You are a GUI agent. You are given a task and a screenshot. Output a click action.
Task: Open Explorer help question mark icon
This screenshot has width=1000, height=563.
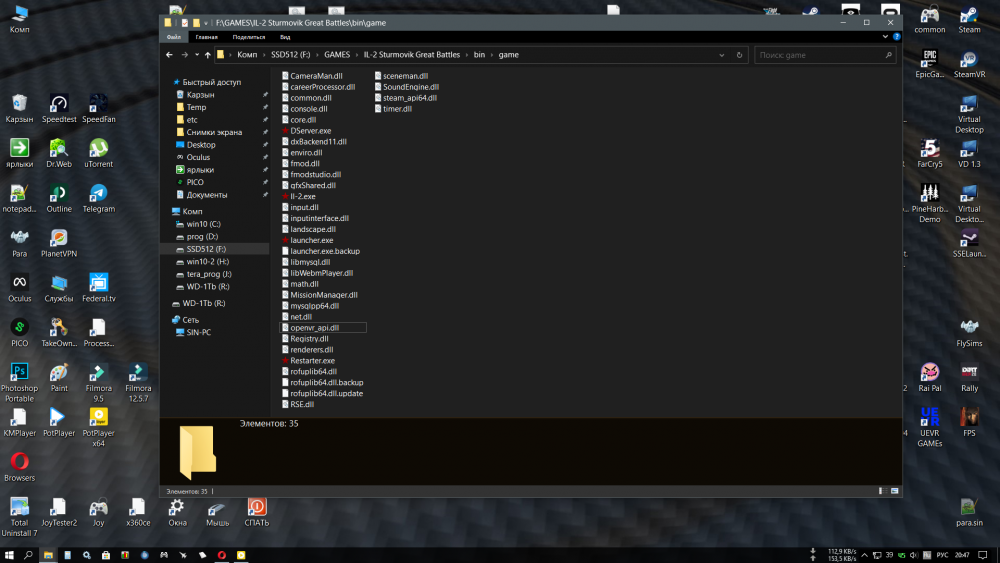[x=896, y=37]
